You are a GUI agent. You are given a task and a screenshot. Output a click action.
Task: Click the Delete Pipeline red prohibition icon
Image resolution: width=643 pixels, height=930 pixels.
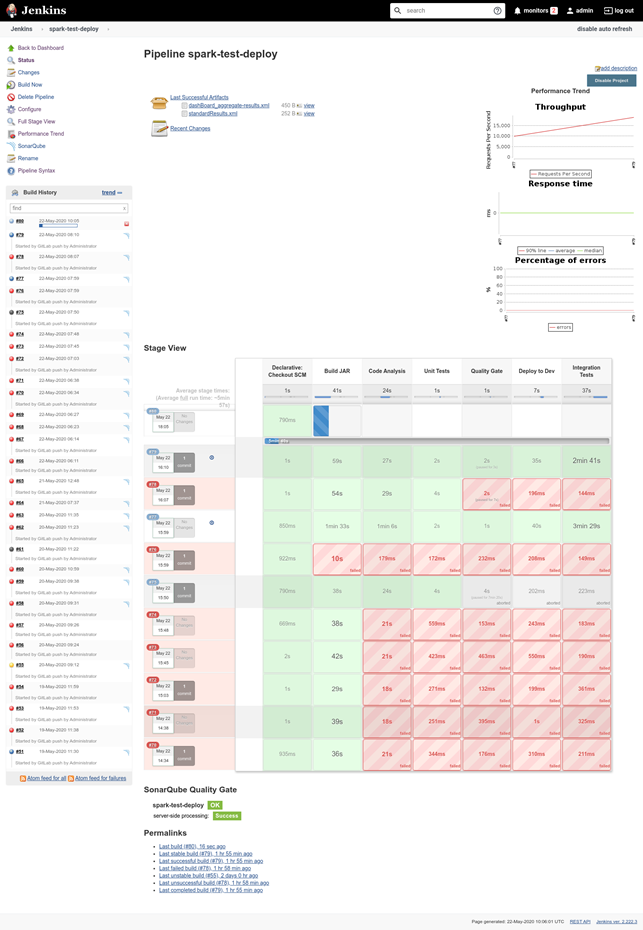(x=11, y=97)
